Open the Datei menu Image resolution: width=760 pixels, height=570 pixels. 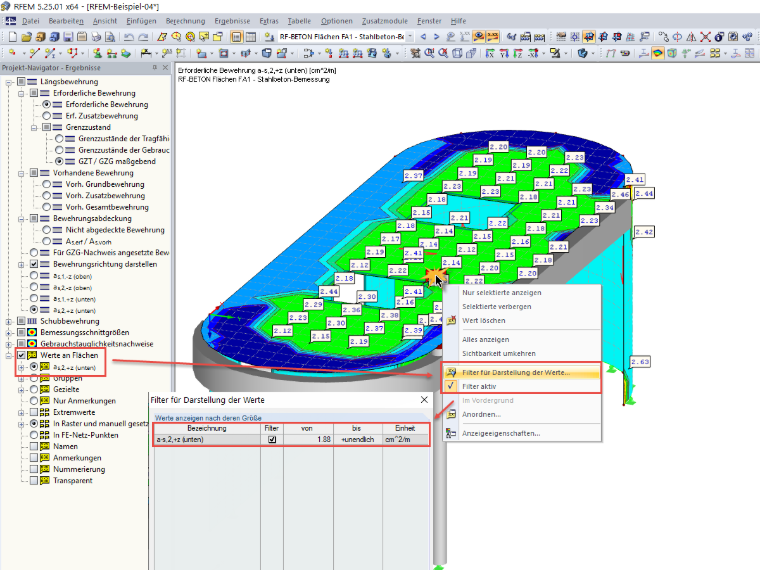31,21
